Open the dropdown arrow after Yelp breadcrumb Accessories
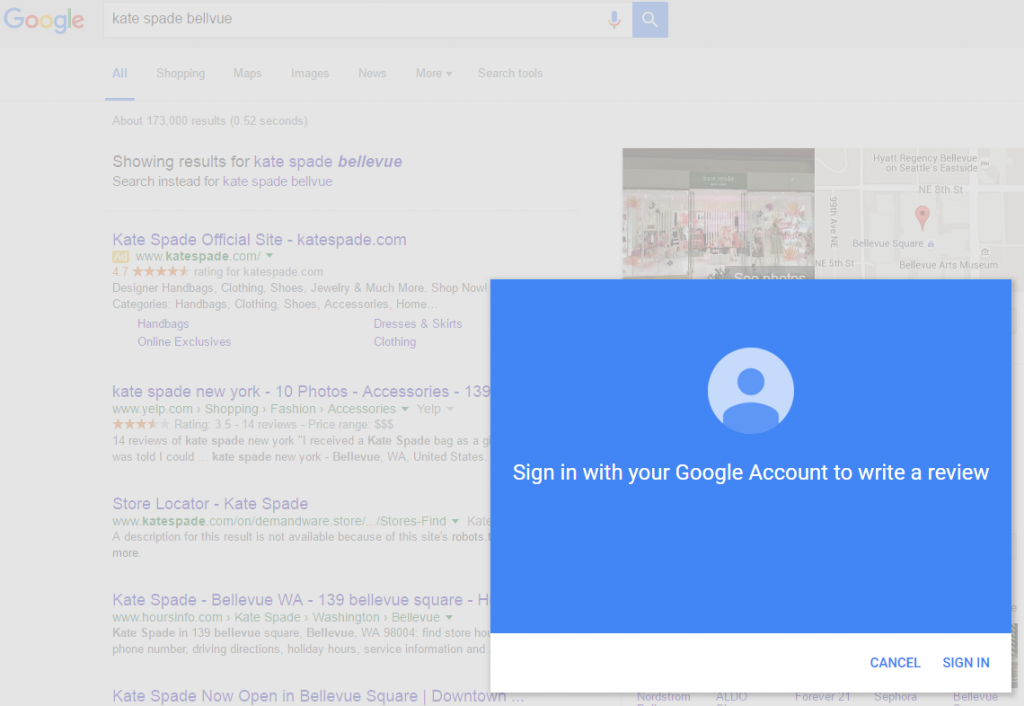Viewport: 1024px width, 706px height. click(405, 409)
